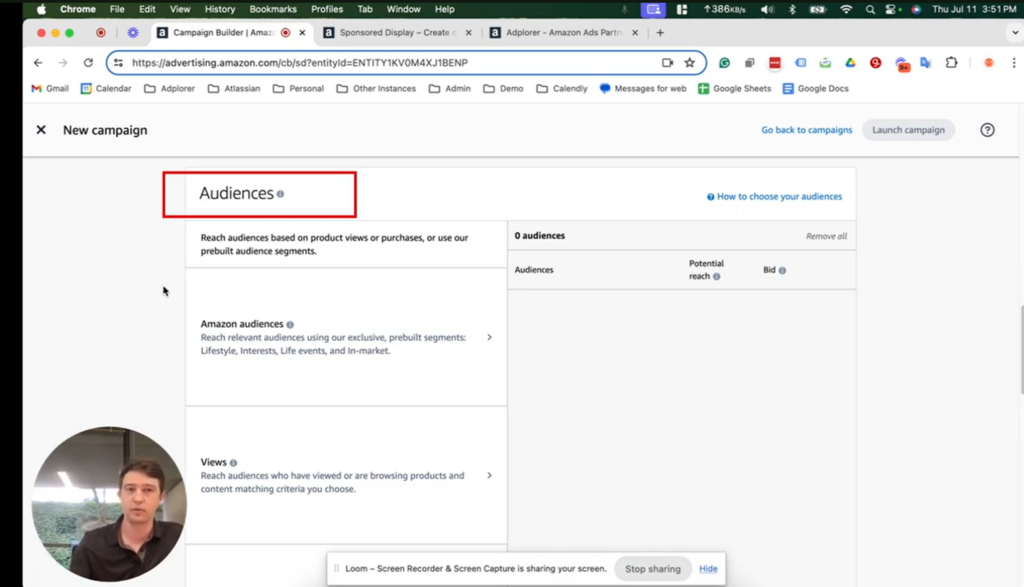Click the Audiences info icon

(x=280, y=194)
